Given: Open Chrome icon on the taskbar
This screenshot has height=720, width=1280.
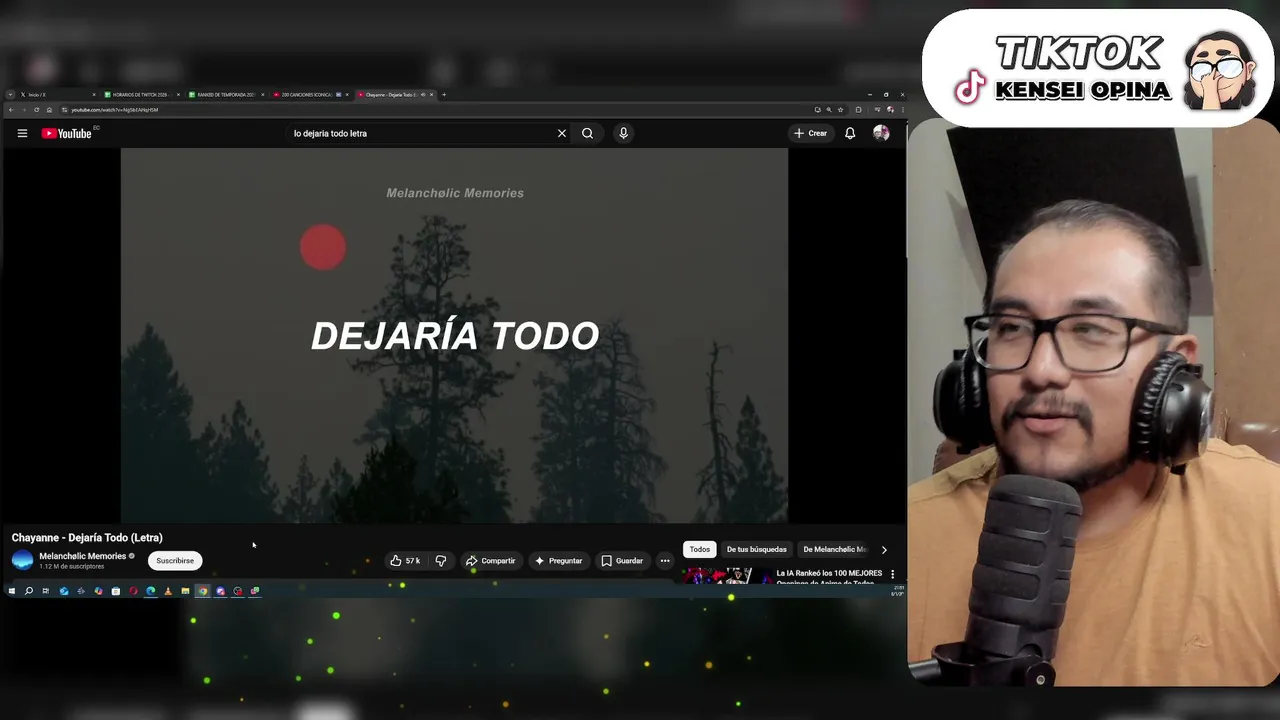Looking at the screenshot, I should [203, 591].
